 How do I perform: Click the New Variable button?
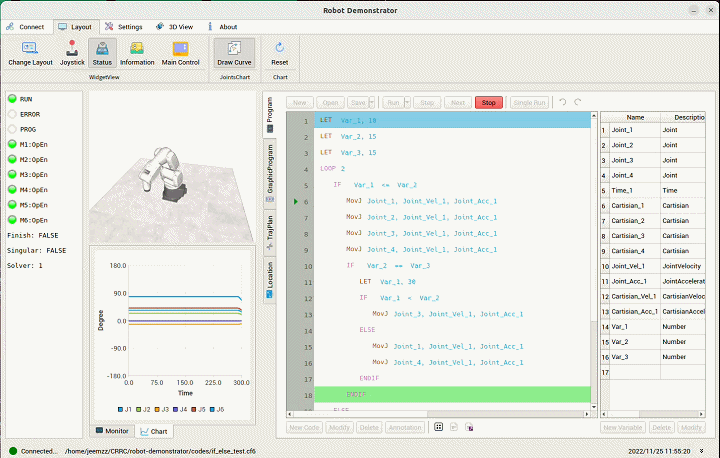coord(623,427)
